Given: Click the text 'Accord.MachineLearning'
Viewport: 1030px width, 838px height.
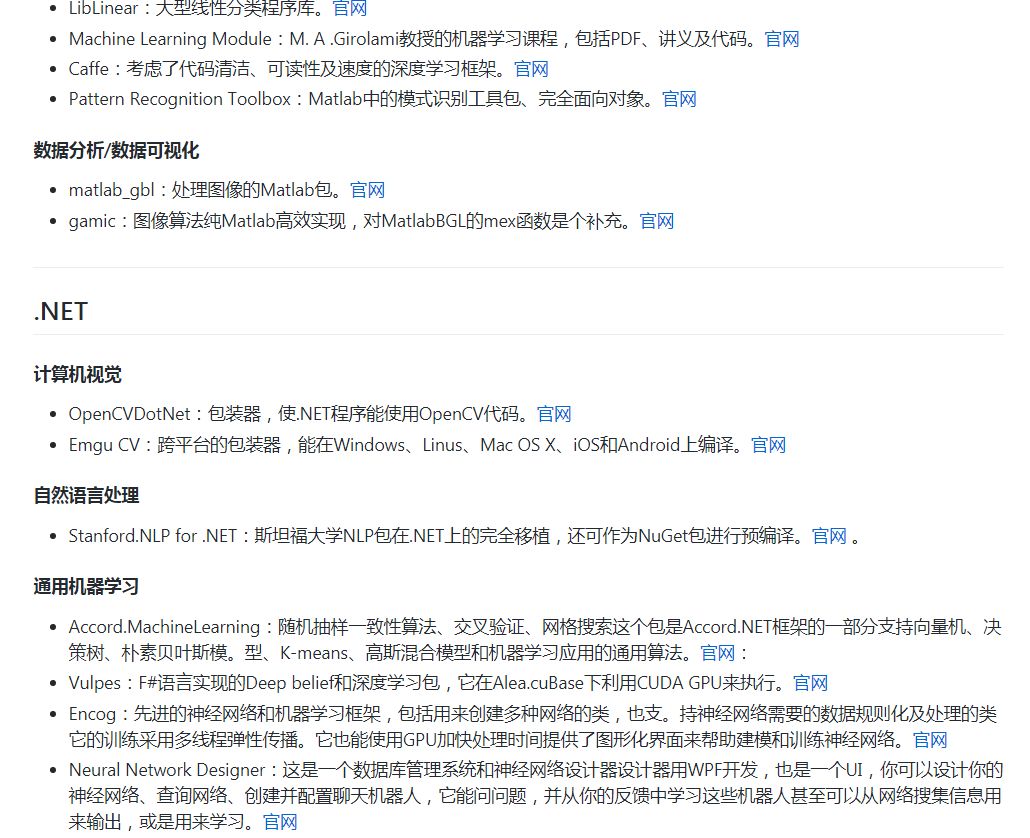Looking at the screenshot, I should (164, 627).
